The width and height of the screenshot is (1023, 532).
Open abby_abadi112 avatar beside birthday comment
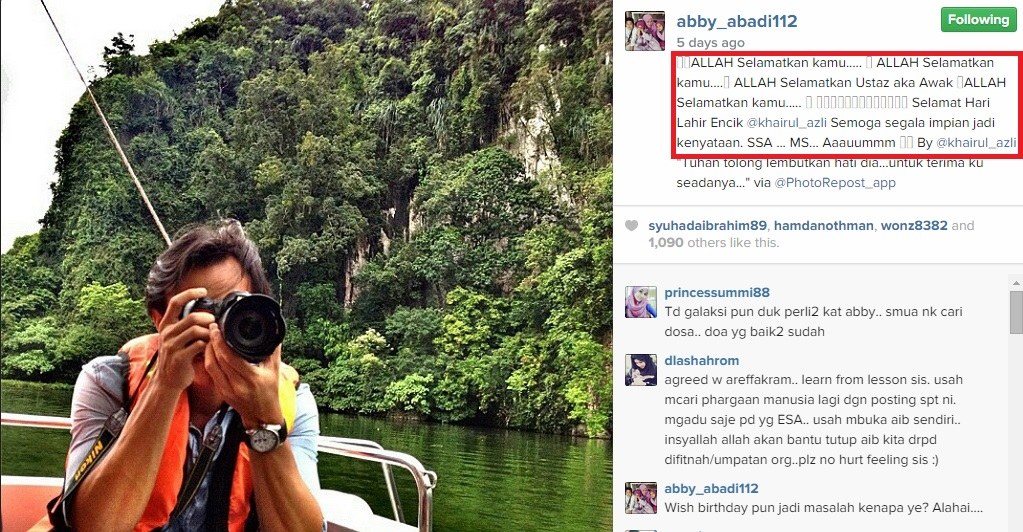641,498
